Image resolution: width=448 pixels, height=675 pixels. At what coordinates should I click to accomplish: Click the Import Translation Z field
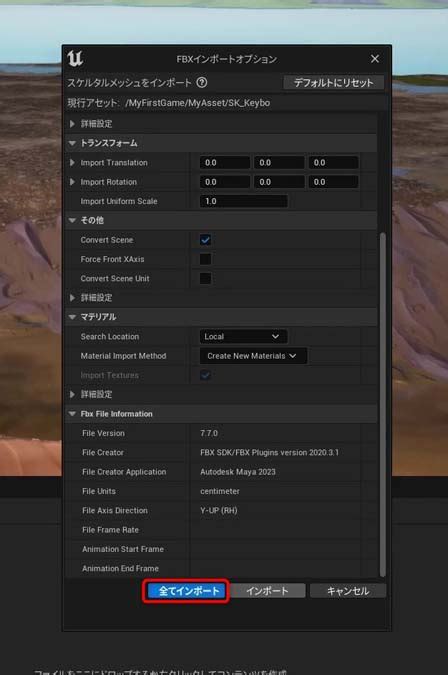pyautogui.click(x=333, y=163)
